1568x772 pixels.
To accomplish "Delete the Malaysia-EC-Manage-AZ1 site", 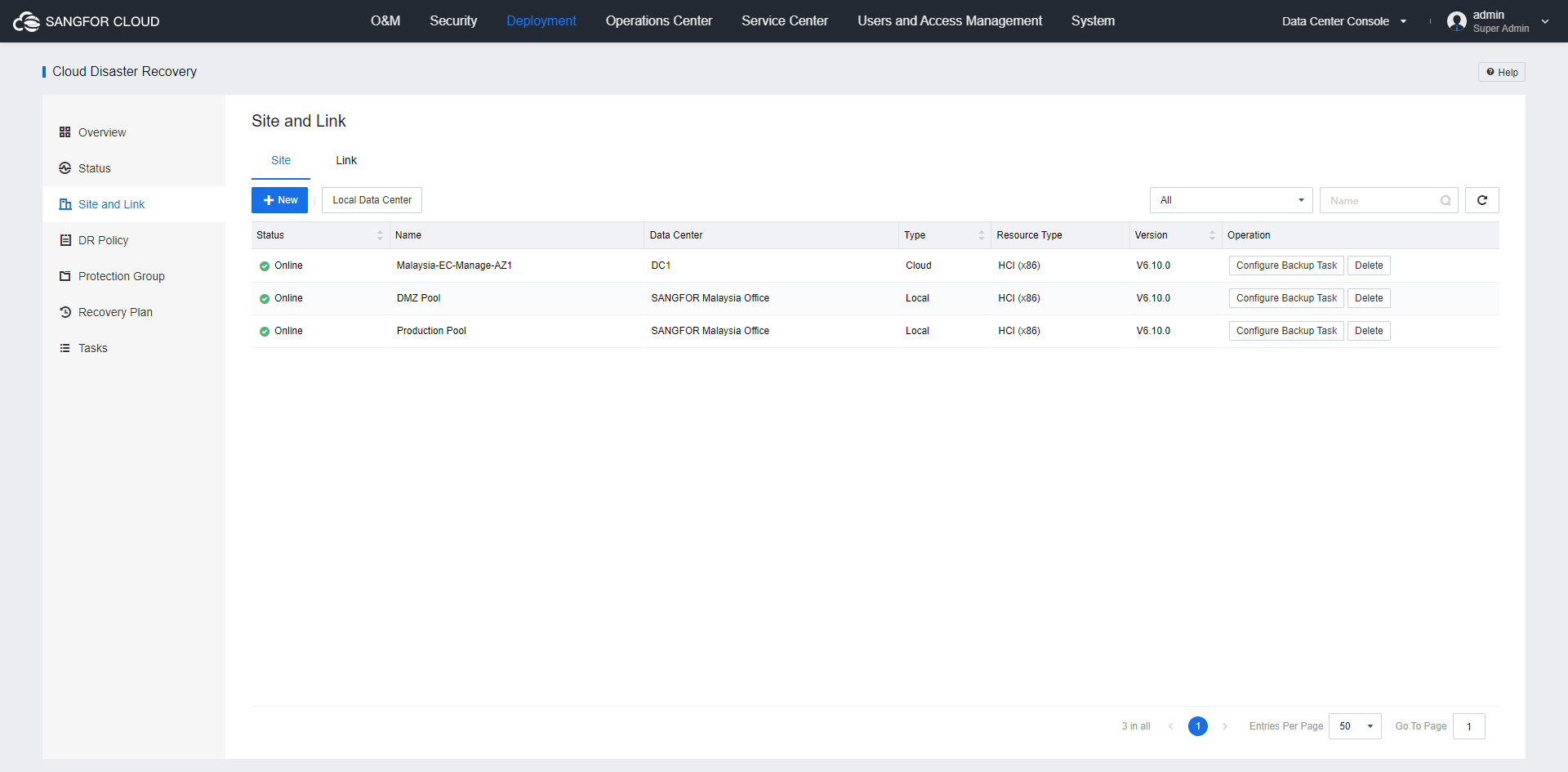I will click(x=1369, y=266).
